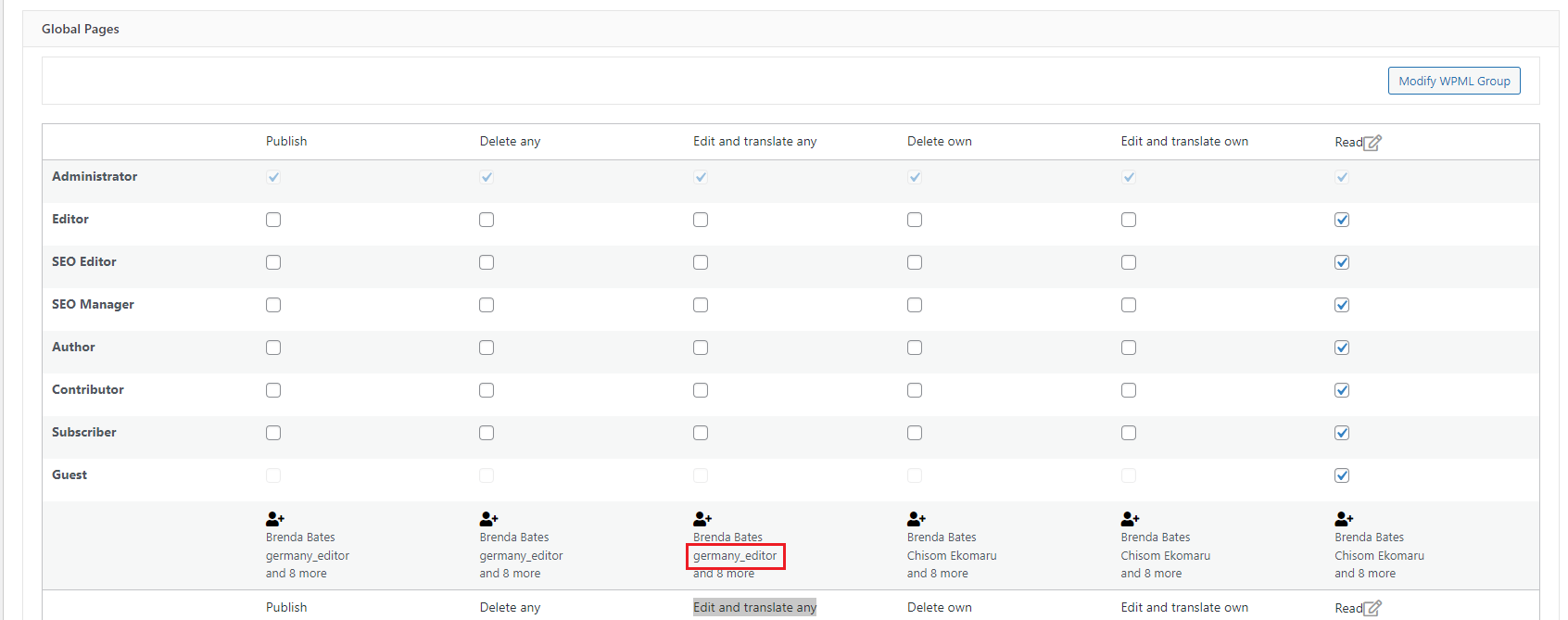Screen dimensions: 1568x620
Task: Click add-user icon under Edit and translate own
Action: [x=1131, y=519]
